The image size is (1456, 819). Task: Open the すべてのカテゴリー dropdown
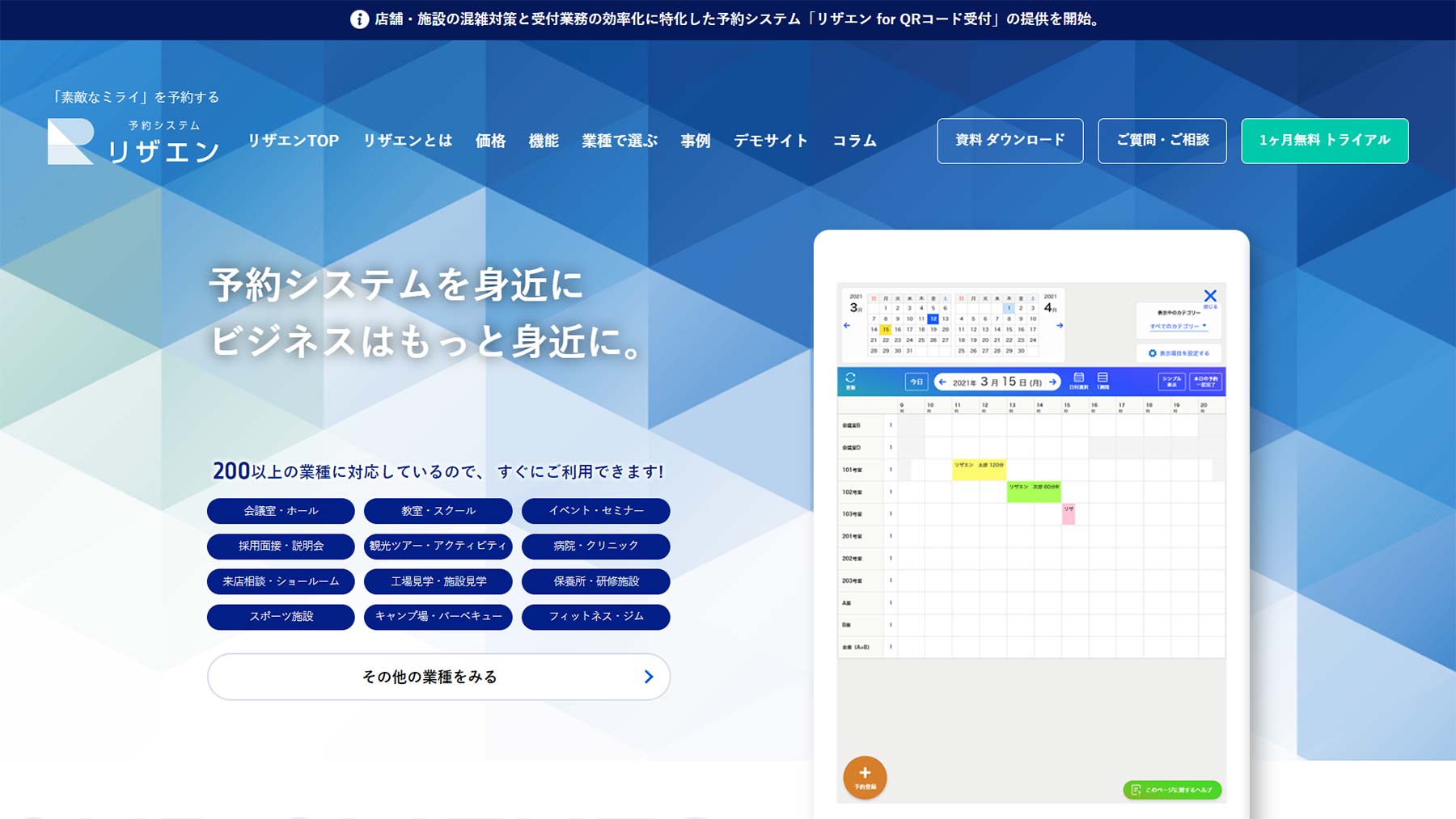[x=1178, y=327]
